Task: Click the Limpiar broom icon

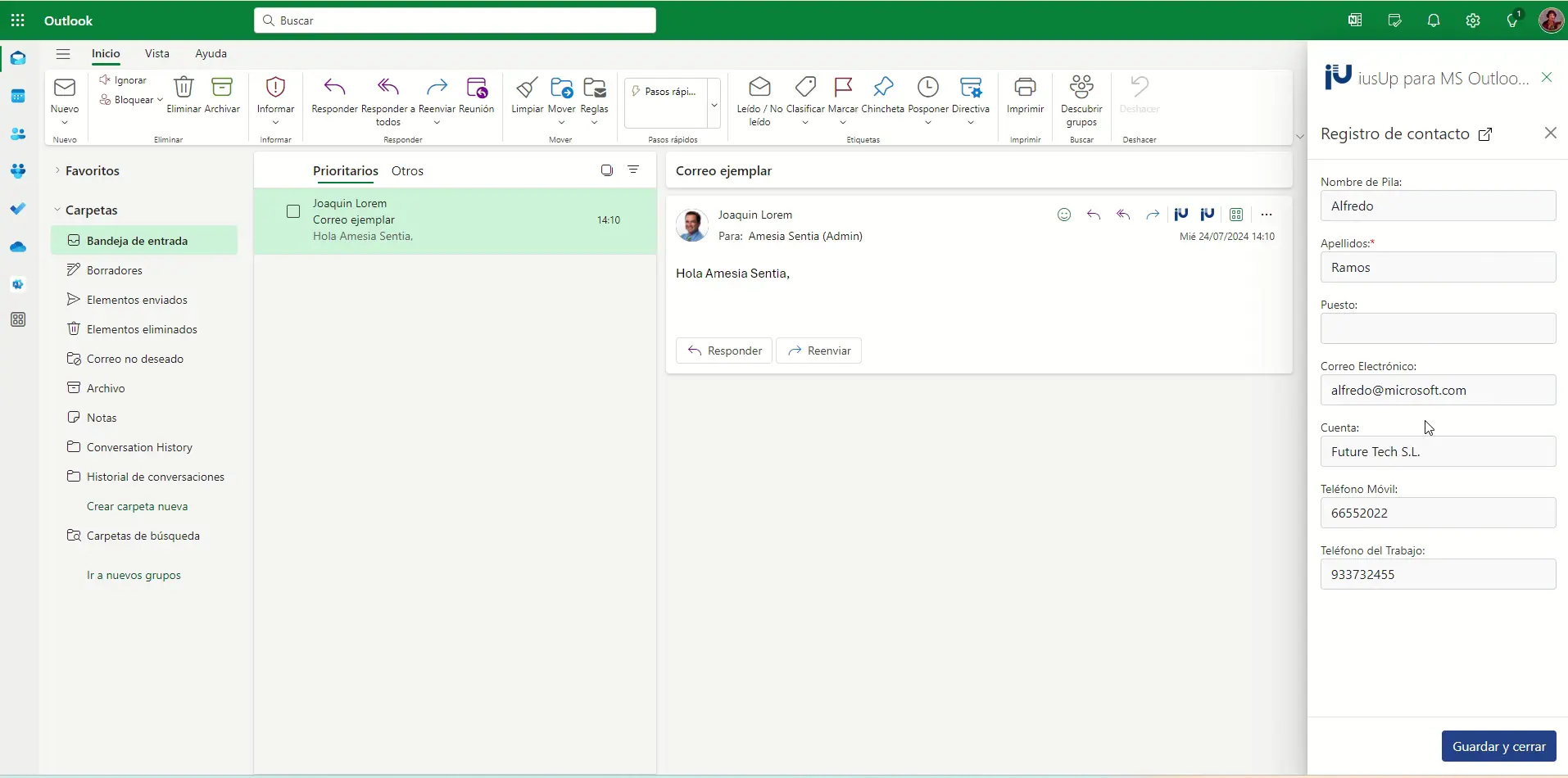Action: click(527, 88)
